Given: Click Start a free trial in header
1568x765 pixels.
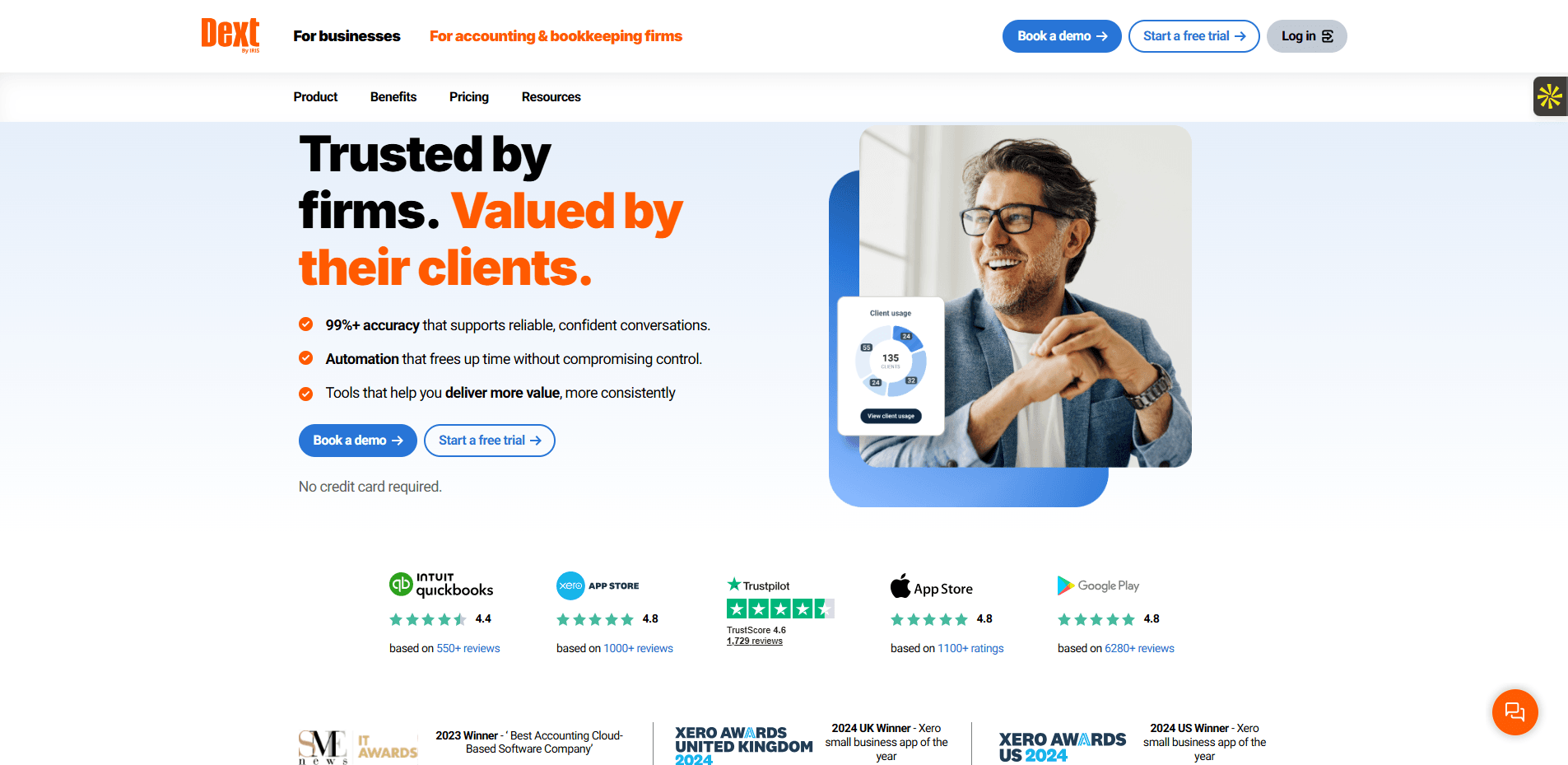Looking at the screenshot, I should [x=1193, y=36].
